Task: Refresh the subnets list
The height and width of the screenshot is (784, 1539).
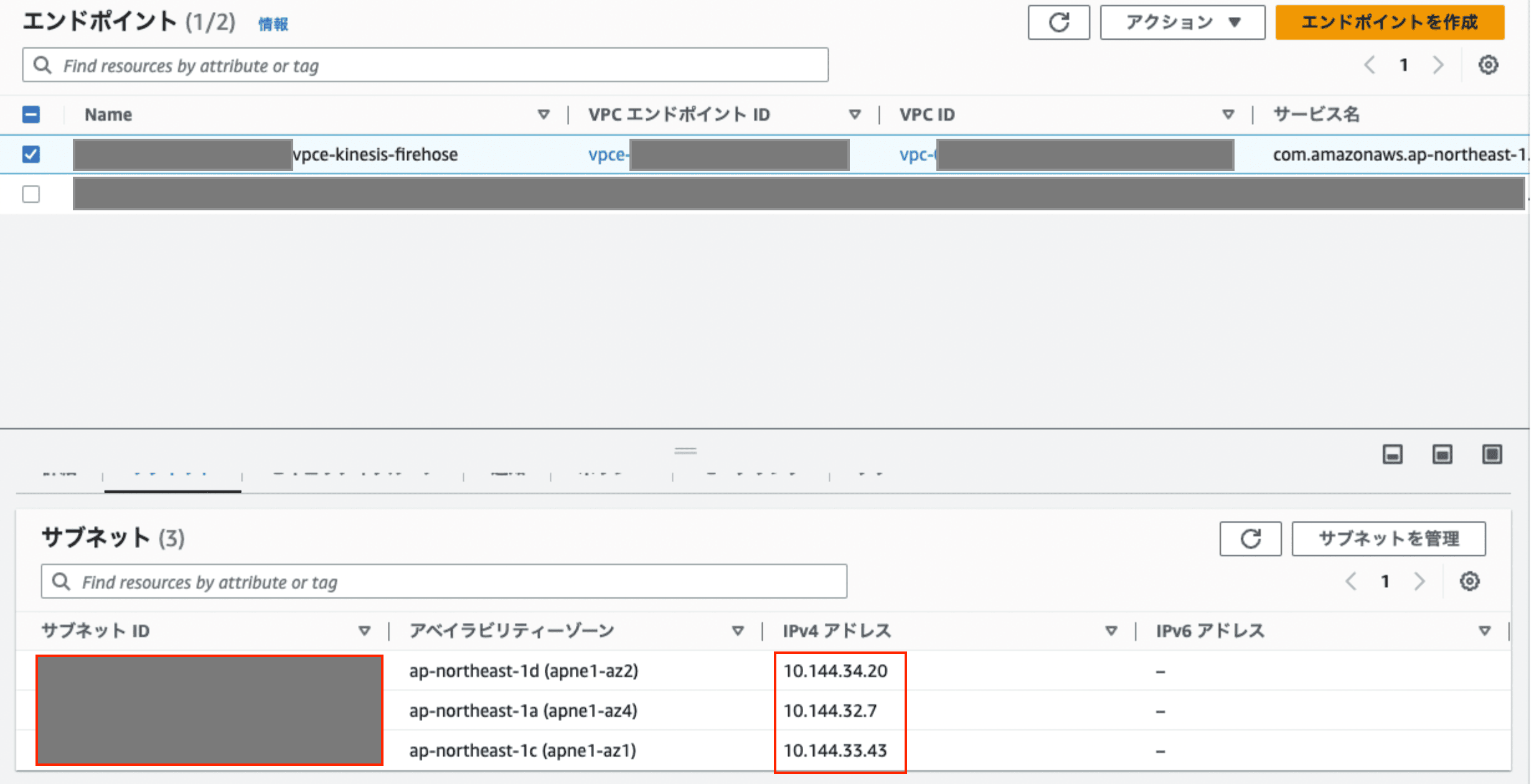Action: tap(1250, 539)
